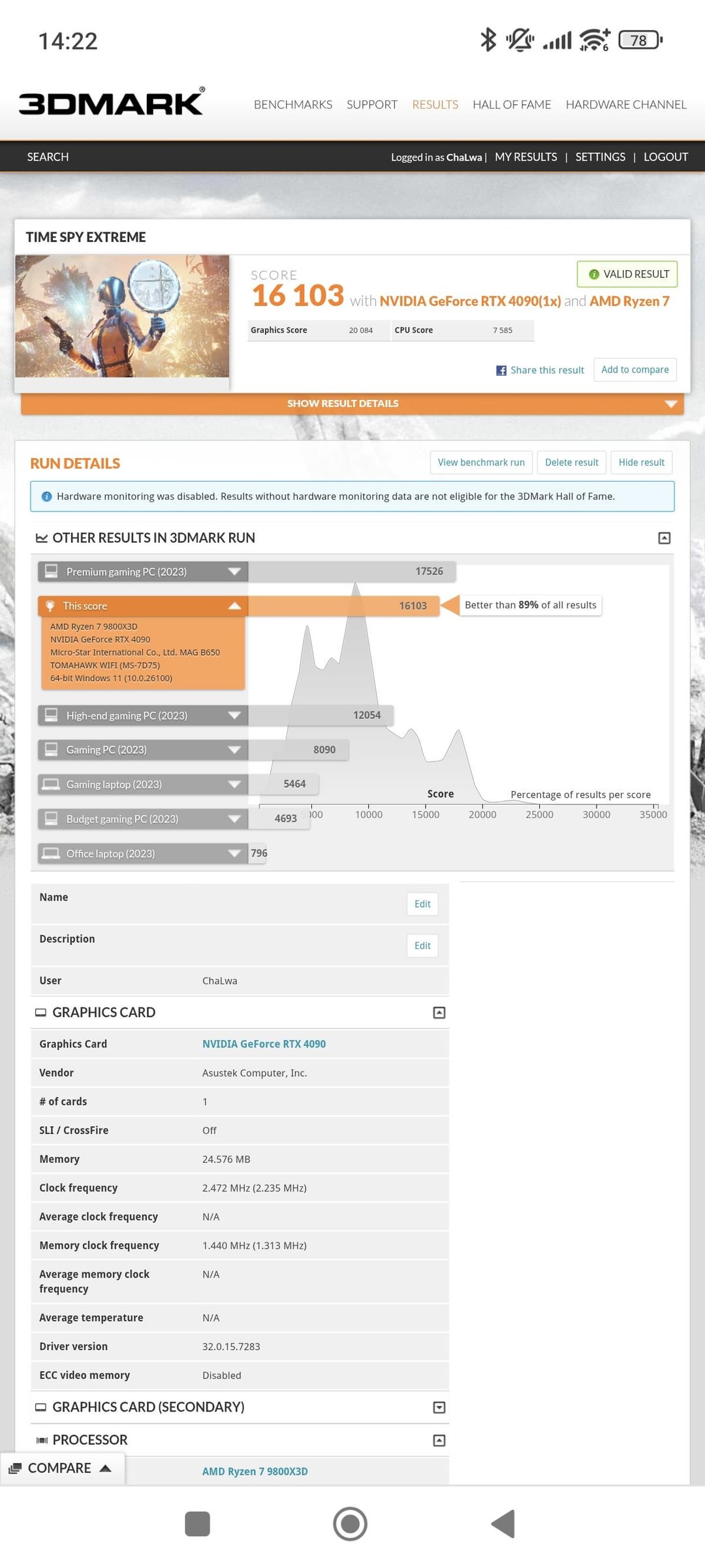The image size is (705, 1568).
Task: Tap the Android home circle button
Action: click(350, 1524)
